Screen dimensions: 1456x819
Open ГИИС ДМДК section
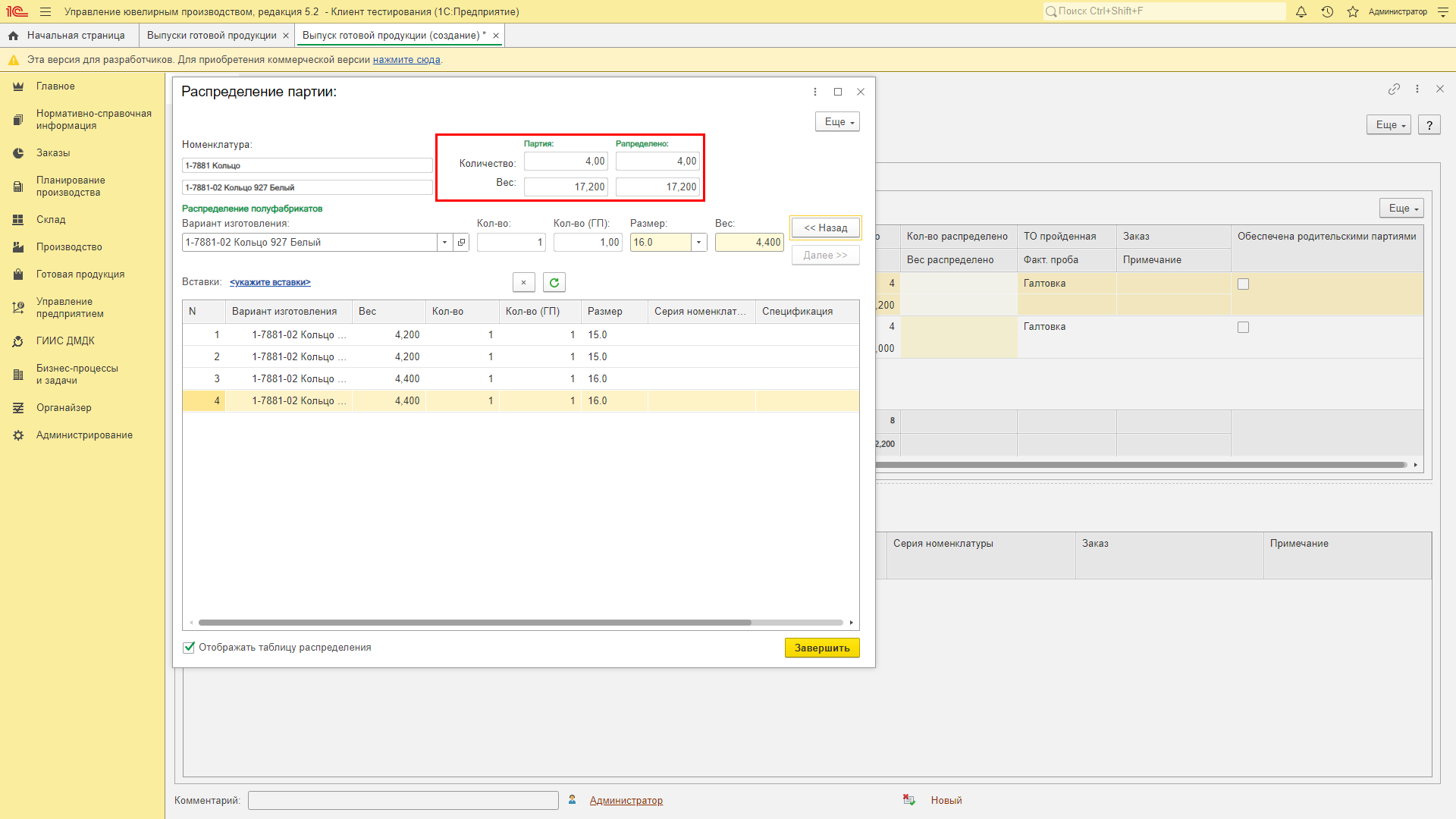click(82, 341)
